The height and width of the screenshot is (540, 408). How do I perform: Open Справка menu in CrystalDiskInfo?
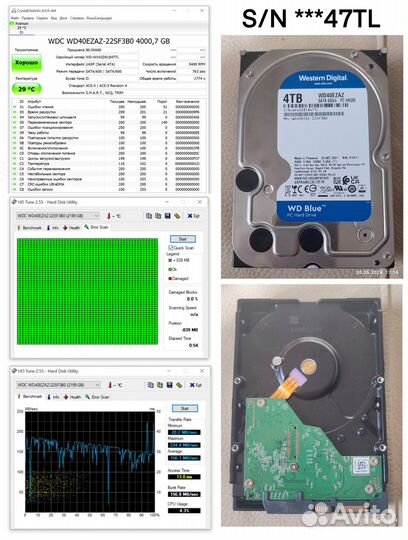click(77, 18)
